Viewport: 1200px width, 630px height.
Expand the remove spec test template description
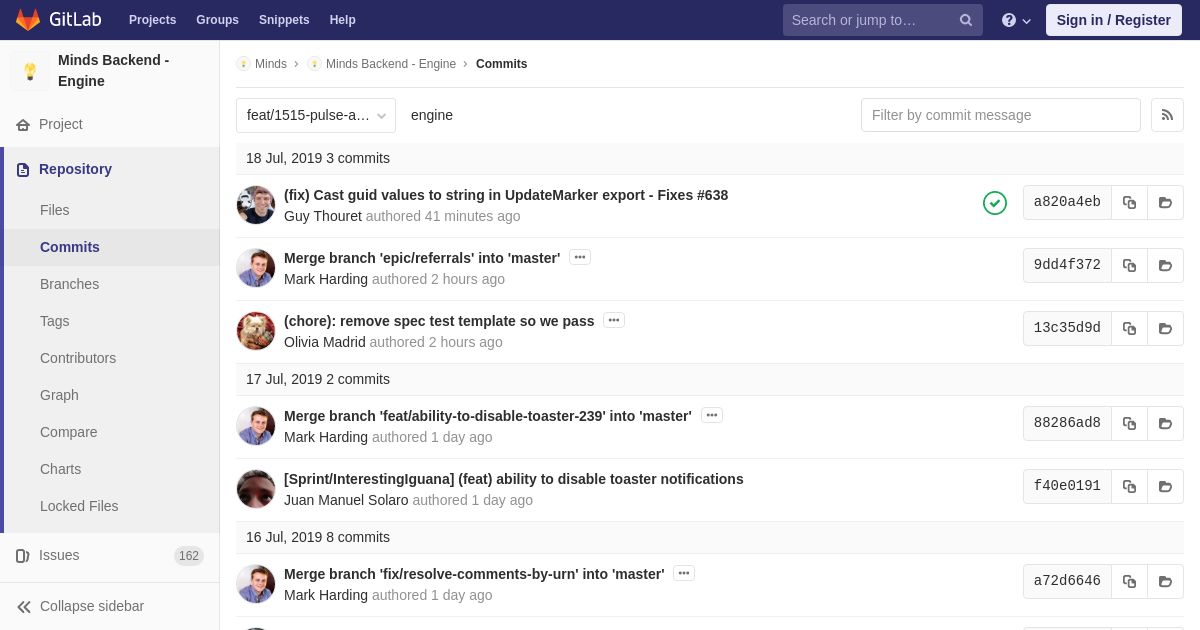coord(614,320)
